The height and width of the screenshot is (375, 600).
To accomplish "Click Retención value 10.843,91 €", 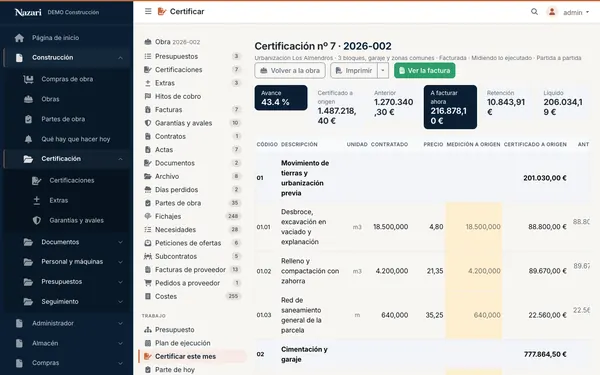I will click(506, 107).
